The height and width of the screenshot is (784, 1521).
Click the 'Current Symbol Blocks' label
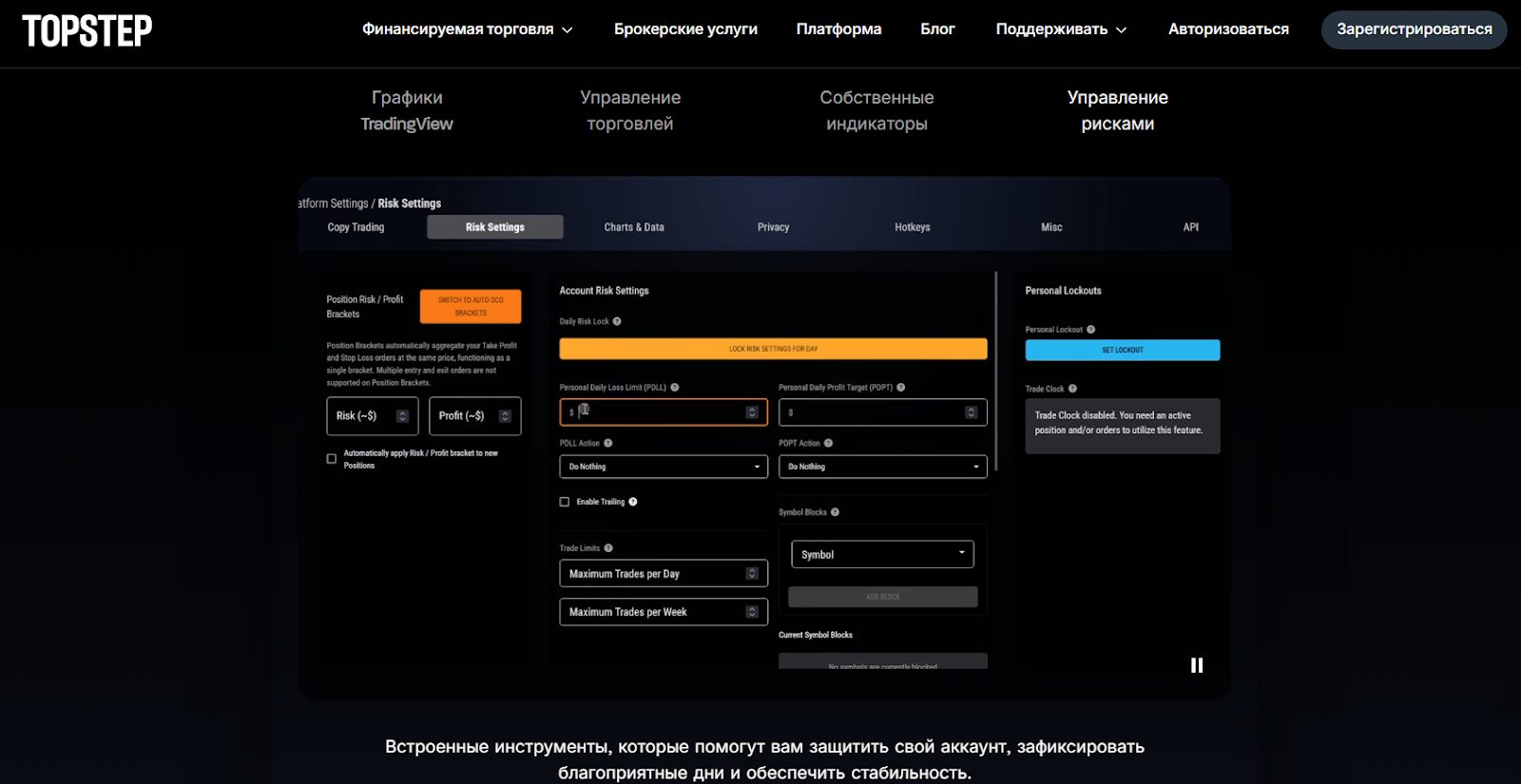pos(816,635)
